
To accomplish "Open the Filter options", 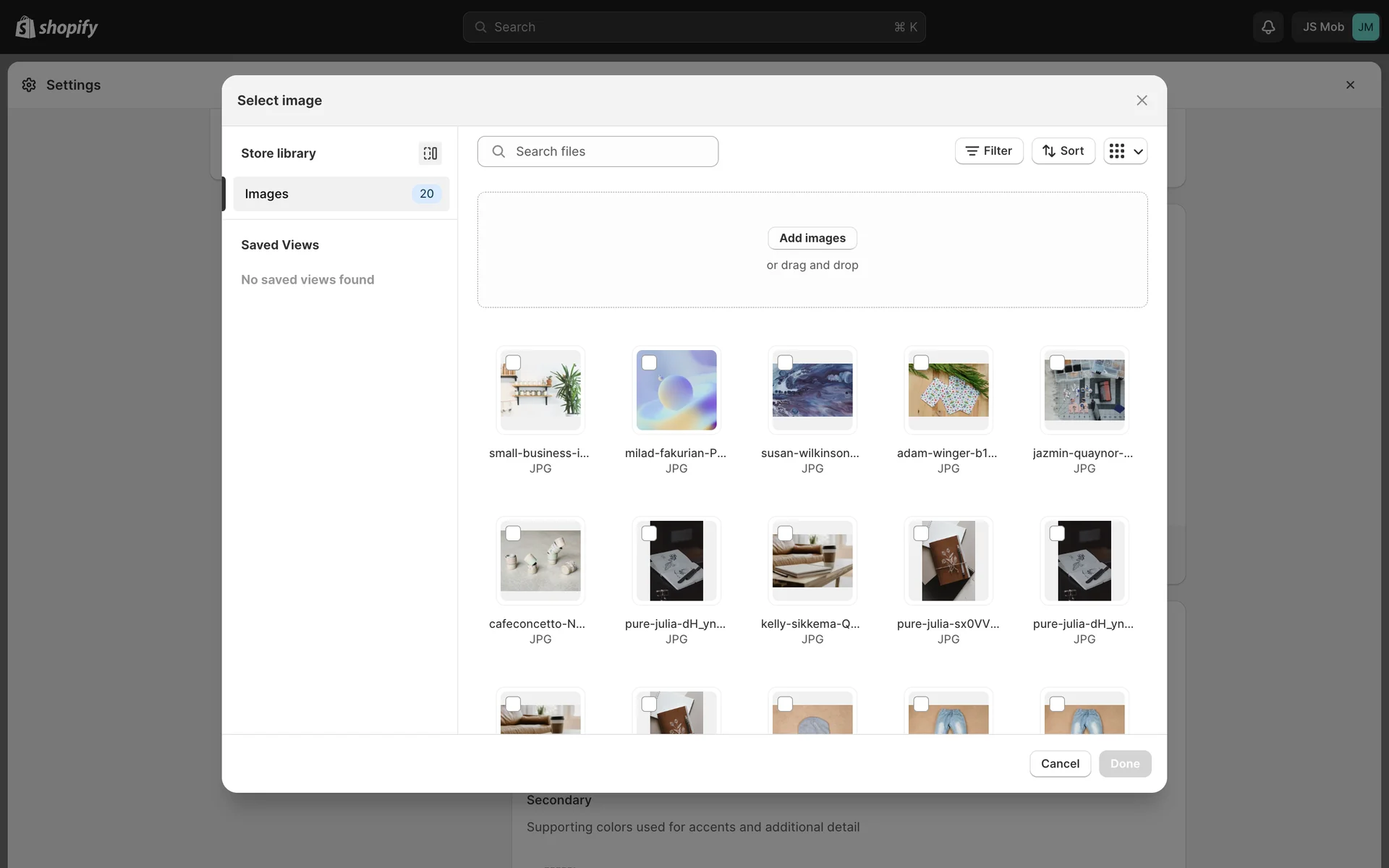I will pyautogui.click(x=988, y=151).
